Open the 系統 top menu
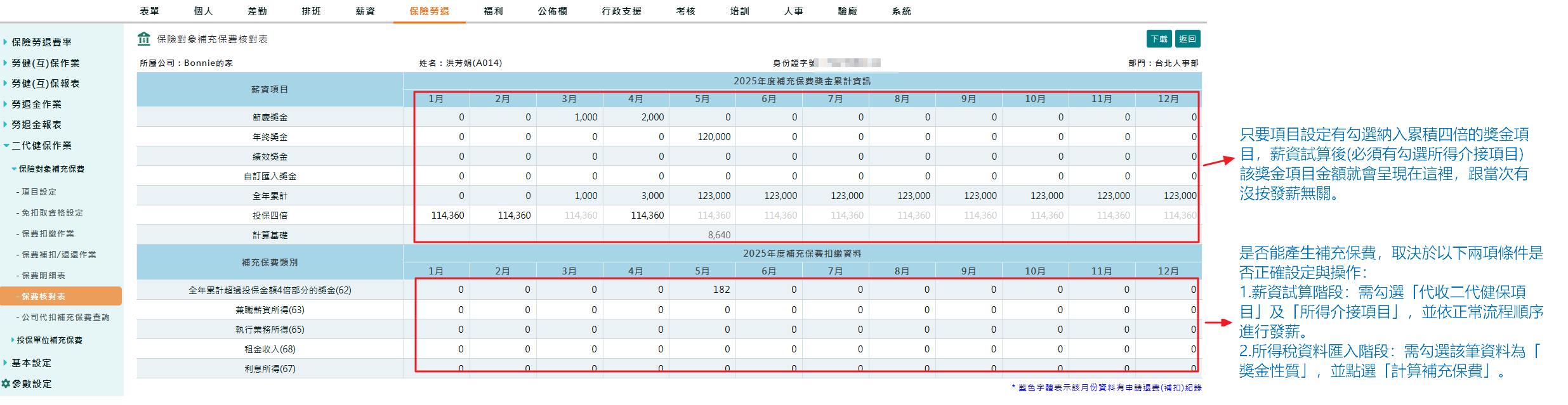Viewport: 1568px width, 405px height. (x=902, y=11)
